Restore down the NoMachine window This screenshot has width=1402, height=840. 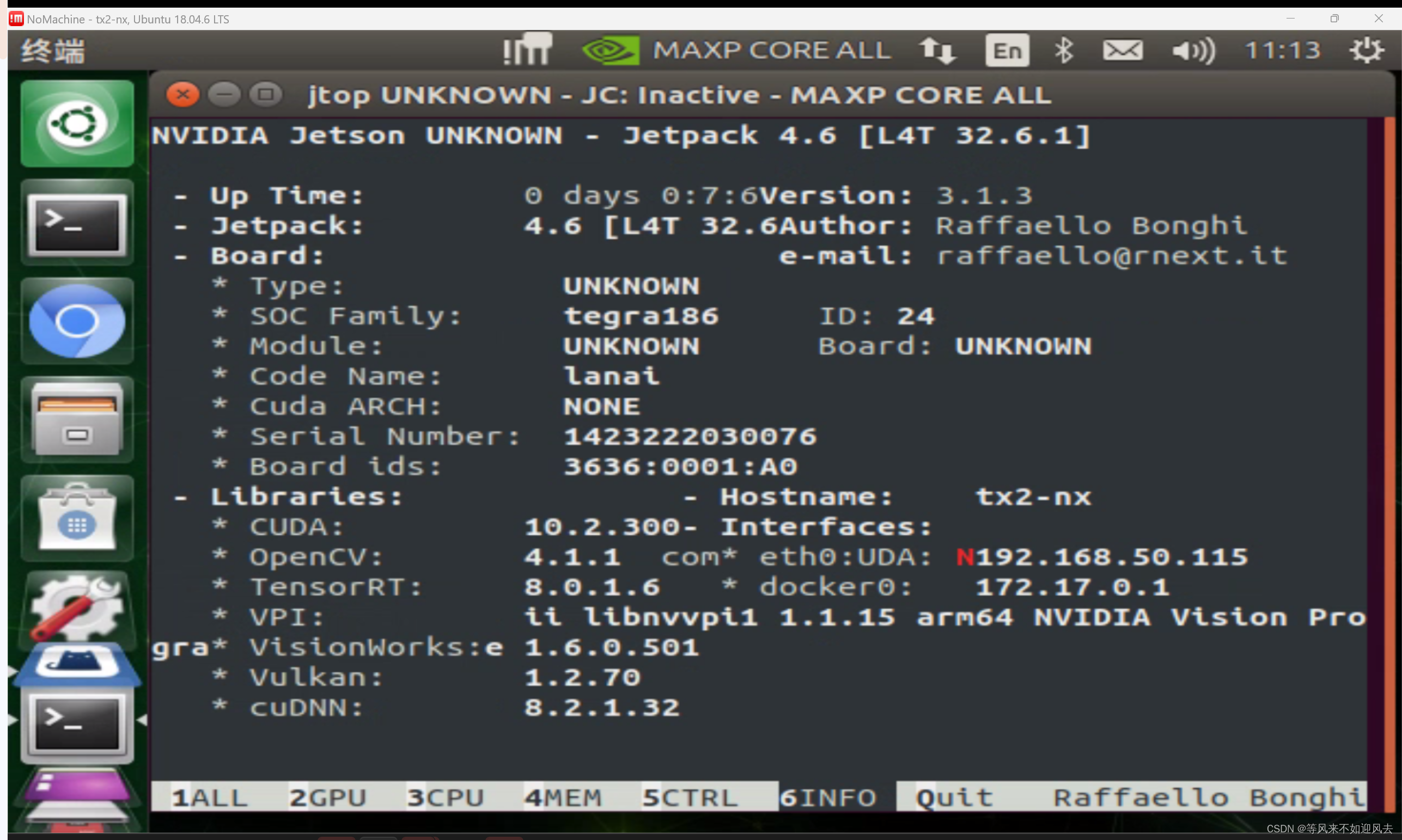point(1334,19)
